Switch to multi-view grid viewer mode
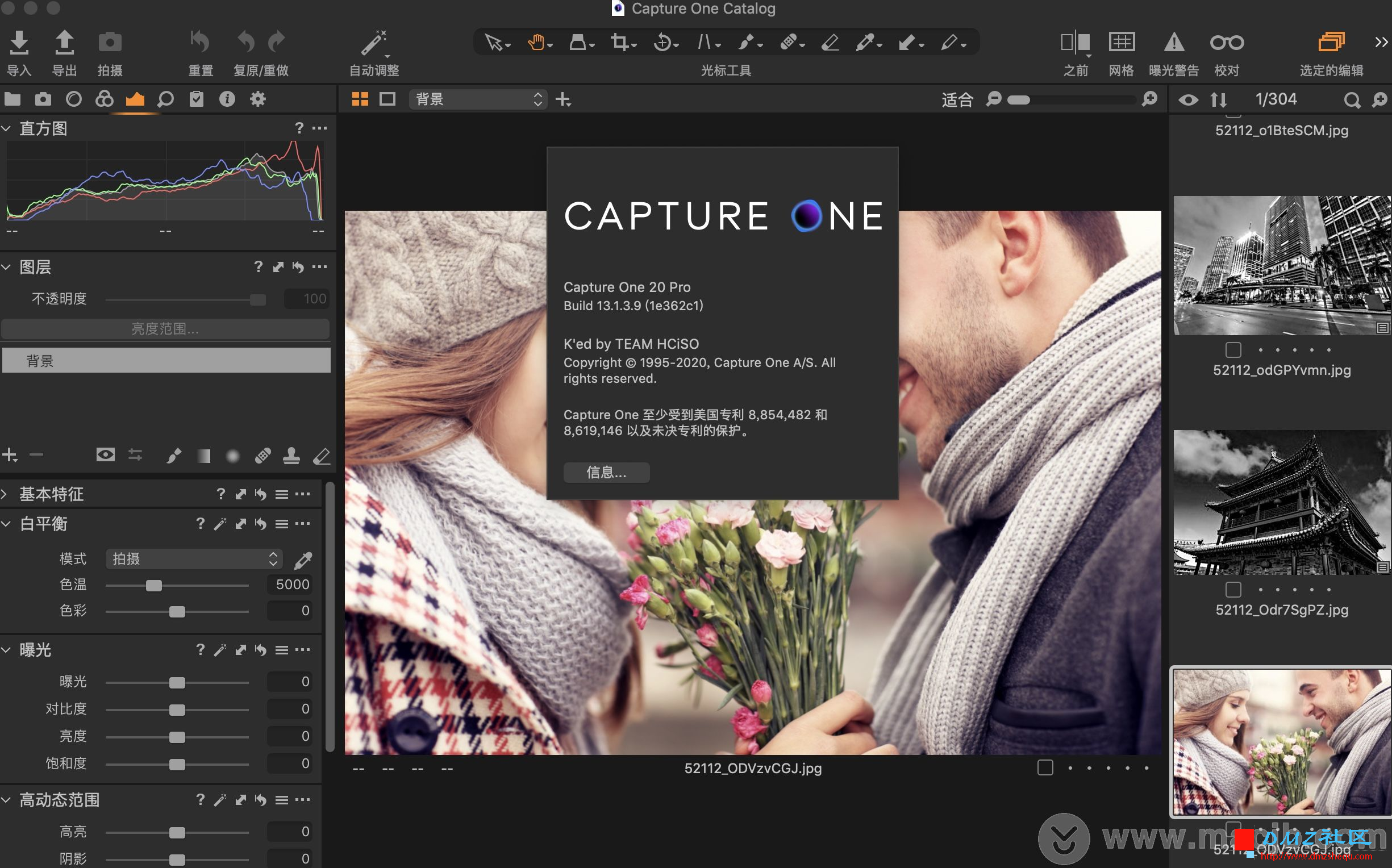 tap(360, 99)
